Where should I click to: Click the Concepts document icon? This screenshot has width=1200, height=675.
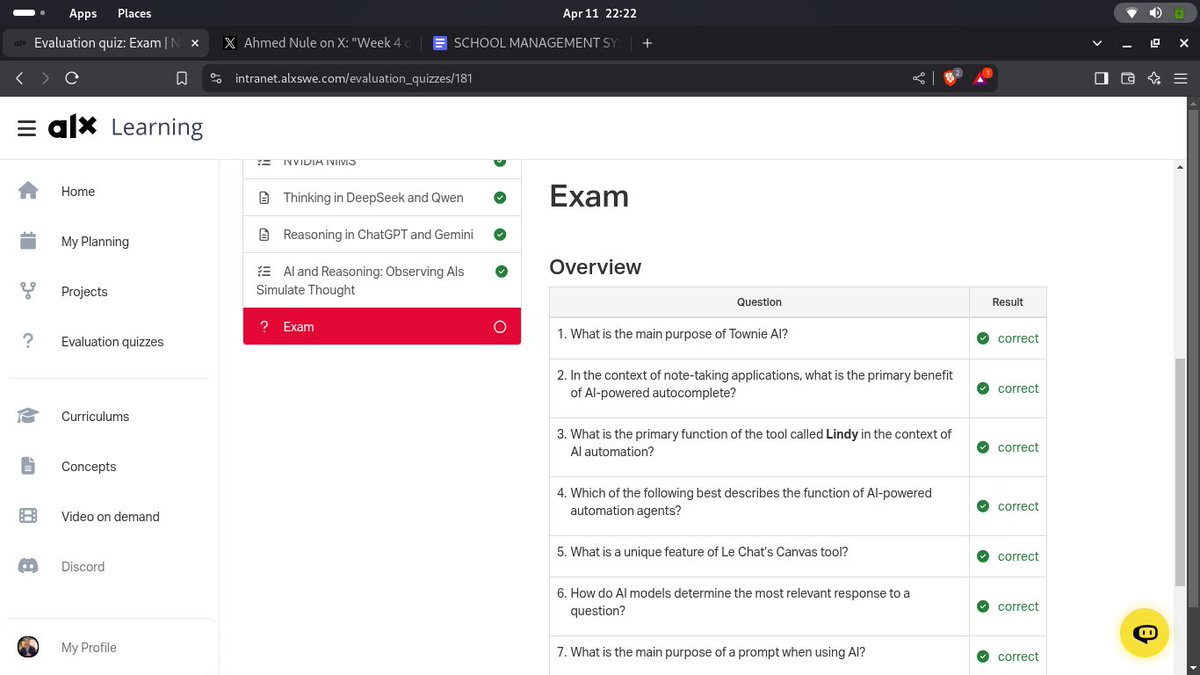pos(28,466)
